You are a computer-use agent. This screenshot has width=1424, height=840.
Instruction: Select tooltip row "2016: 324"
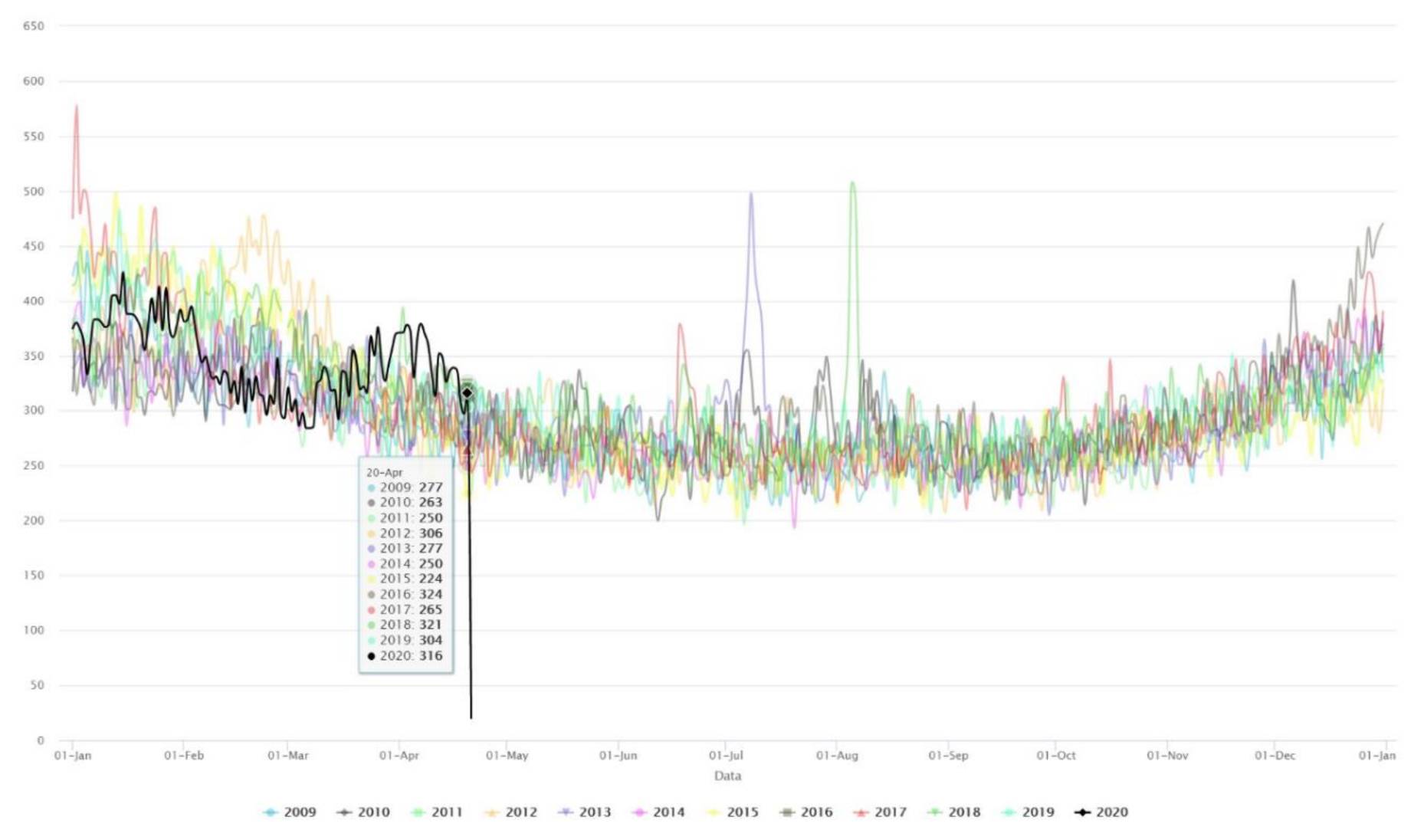click(x=405, y=594)
